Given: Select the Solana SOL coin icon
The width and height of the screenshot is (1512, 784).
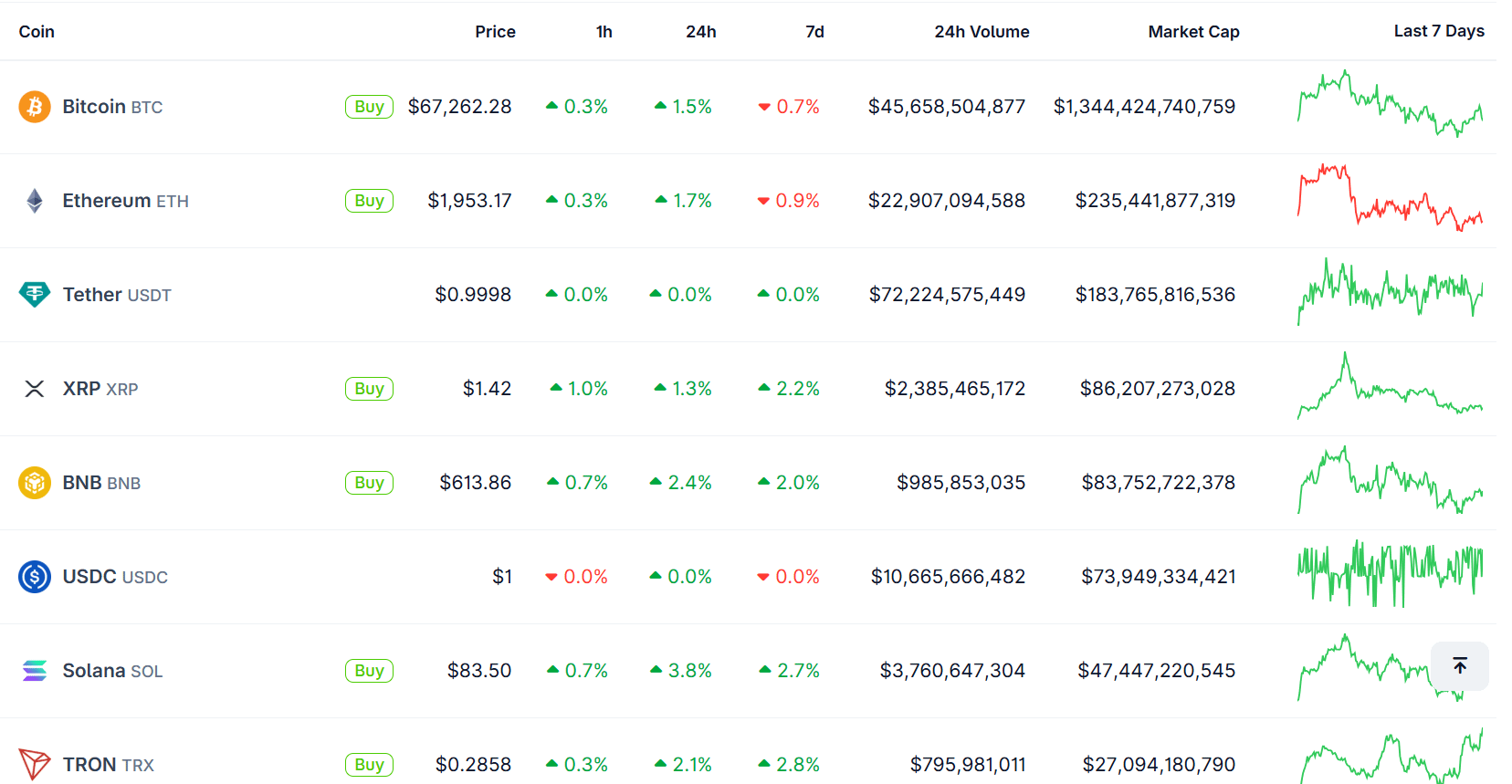Looking at the screenshot, I should [x=35, y=670].
